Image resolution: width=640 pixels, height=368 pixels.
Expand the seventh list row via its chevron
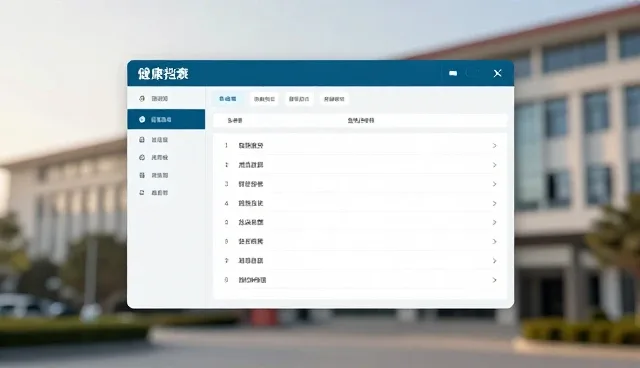[494, 261]
